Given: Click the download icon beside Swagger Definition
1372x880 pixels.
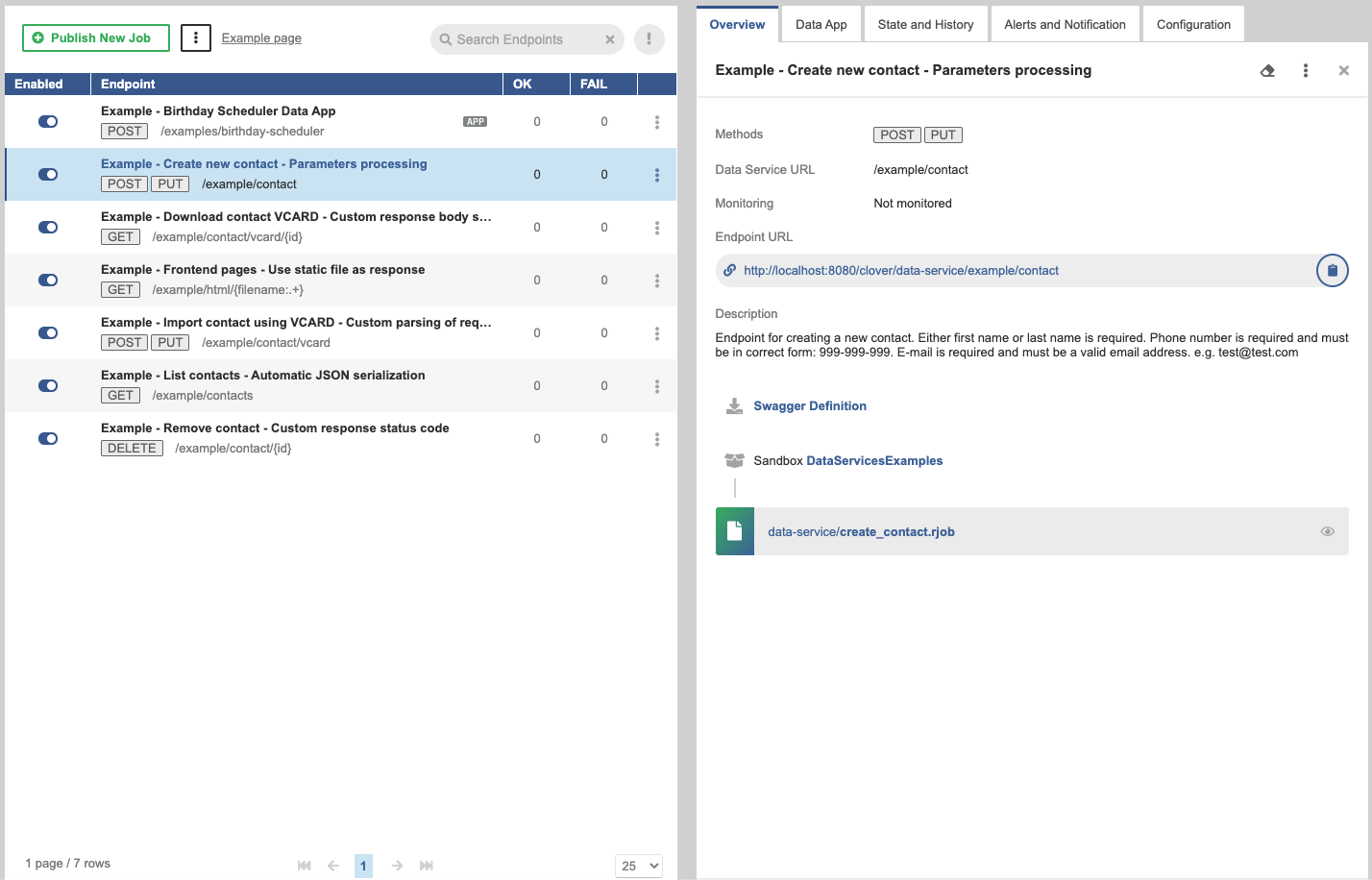Looking at the screenshot, I should pos(734,406).
